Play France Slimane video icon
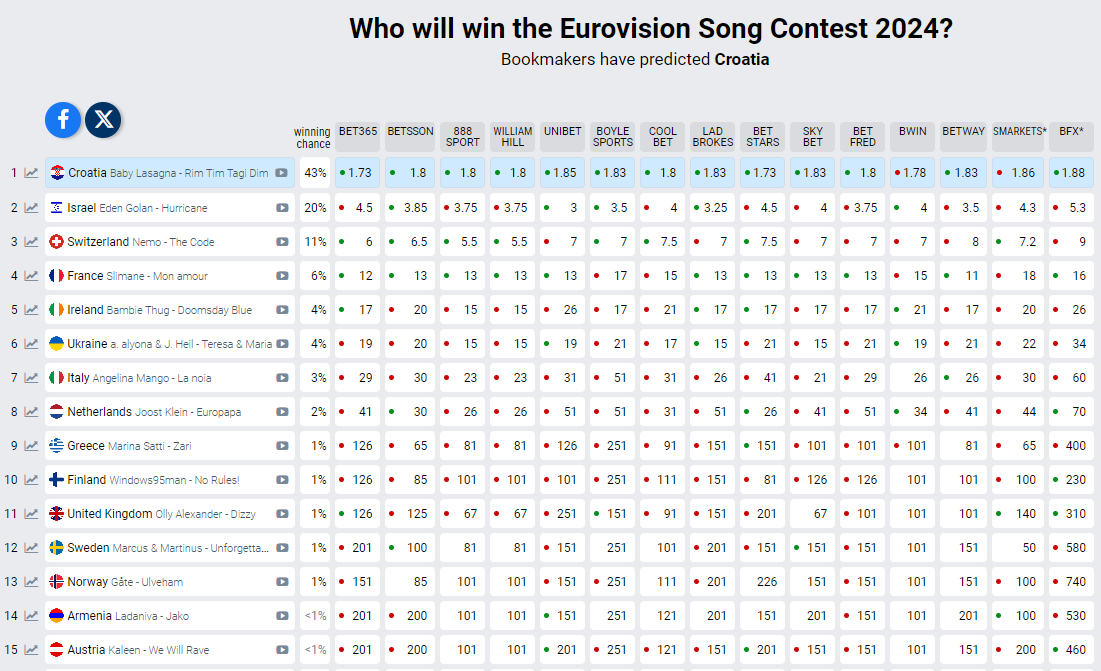This screenshot has height=671, width=1101. tap(282, 276)
